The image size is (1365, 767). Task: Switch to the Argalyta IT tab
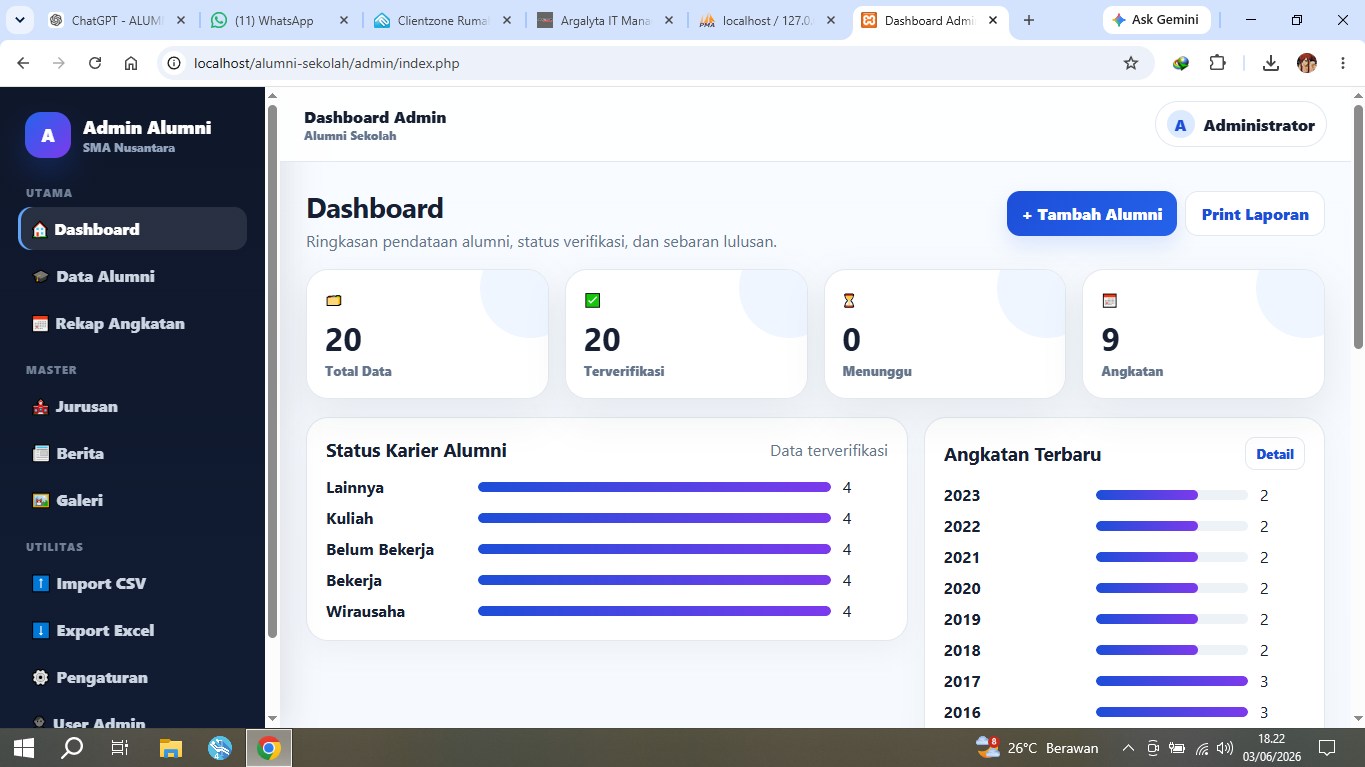point(606,20)
